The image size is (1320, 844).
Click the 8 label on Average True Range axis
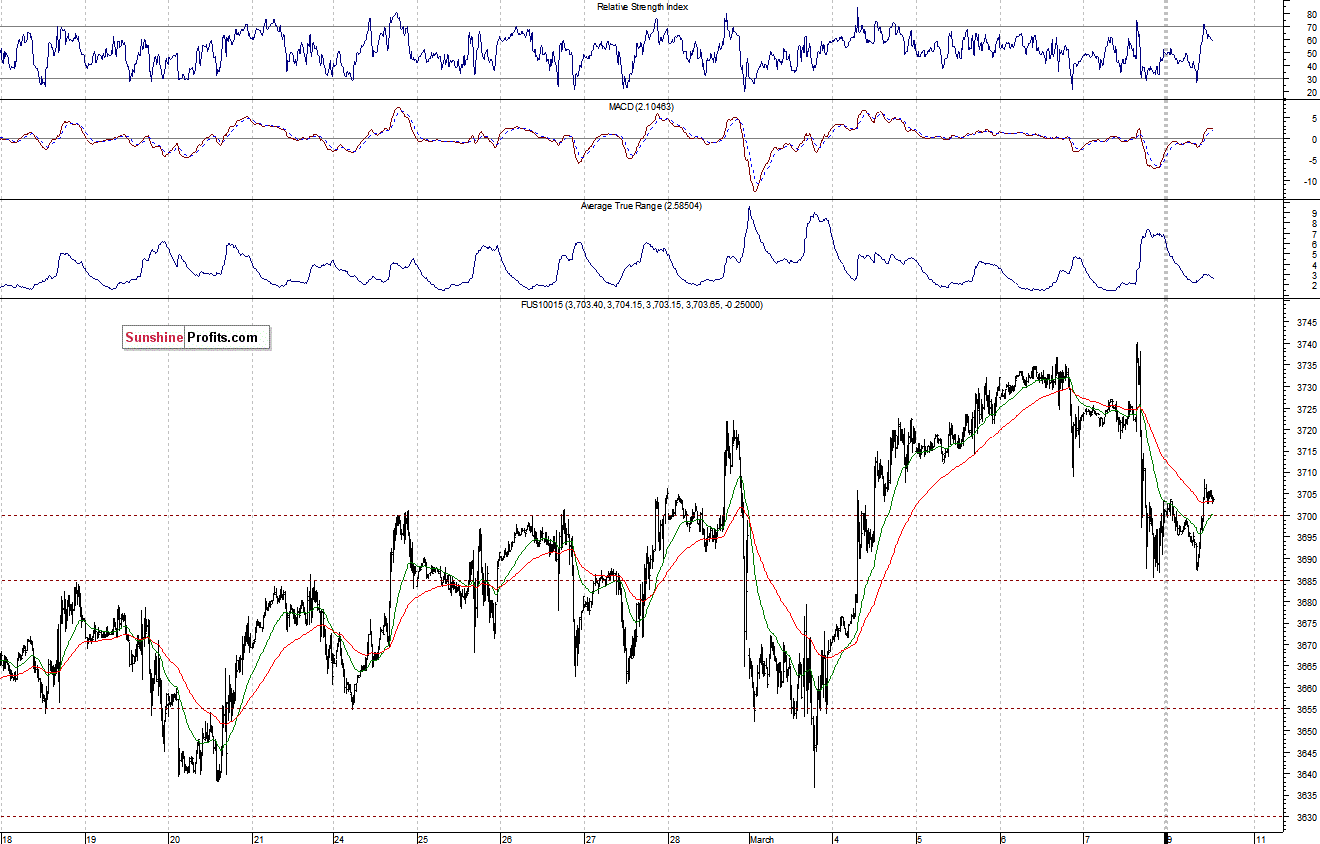click(1312, 224)
